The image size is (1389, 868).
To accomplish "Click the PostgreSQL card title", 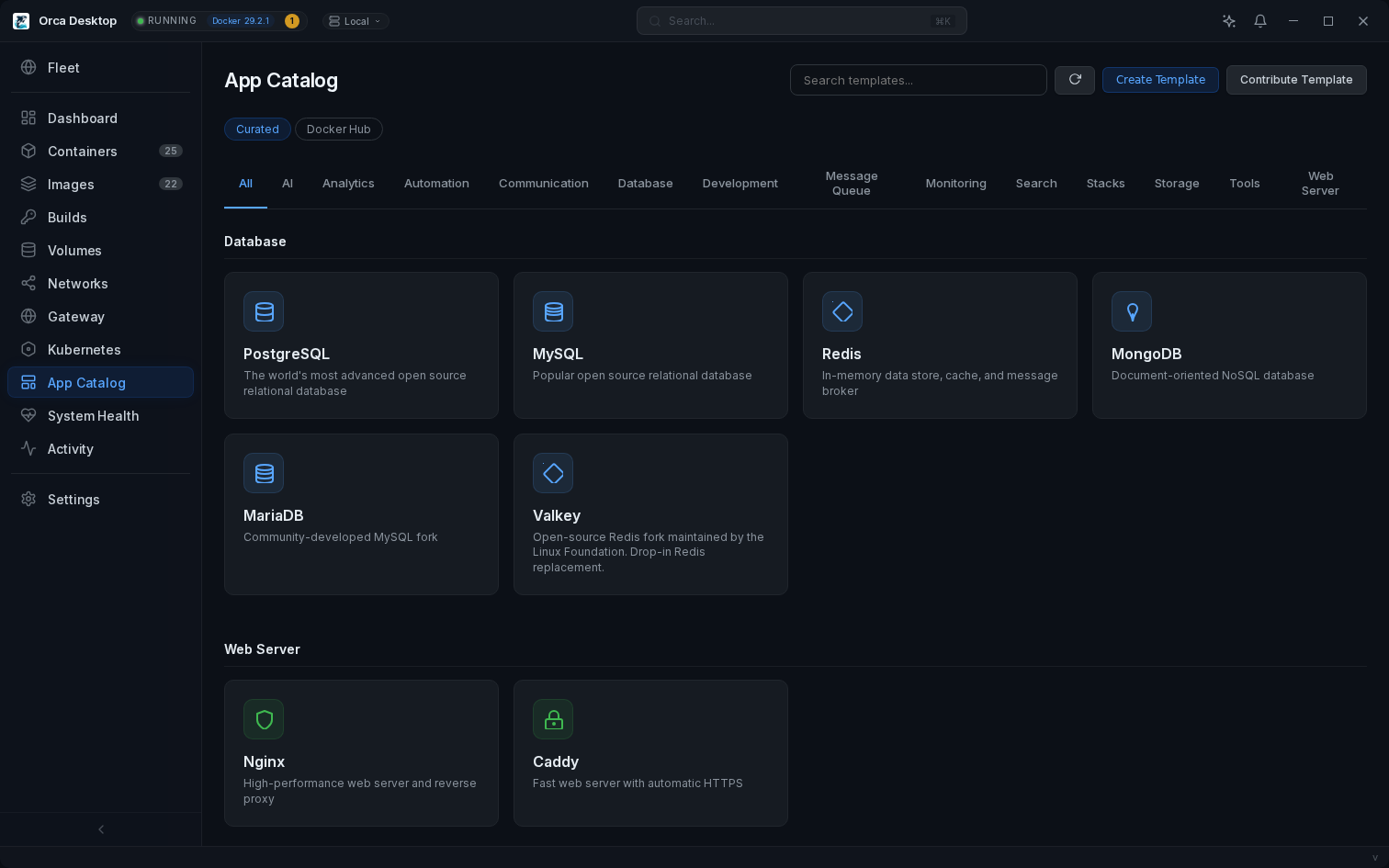I will pyautogui.click(x=287, y=354).
